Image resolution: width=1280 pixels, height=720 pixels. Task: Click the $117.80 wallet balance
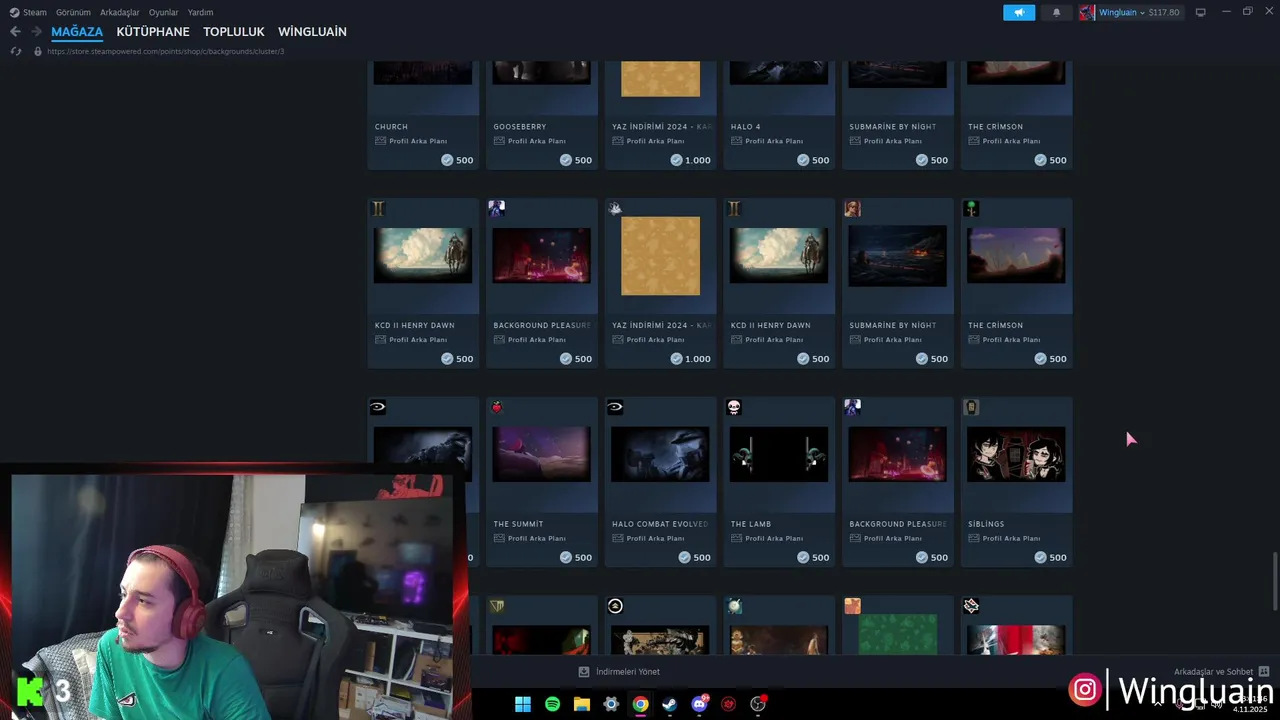click(x=1164, y=12)
